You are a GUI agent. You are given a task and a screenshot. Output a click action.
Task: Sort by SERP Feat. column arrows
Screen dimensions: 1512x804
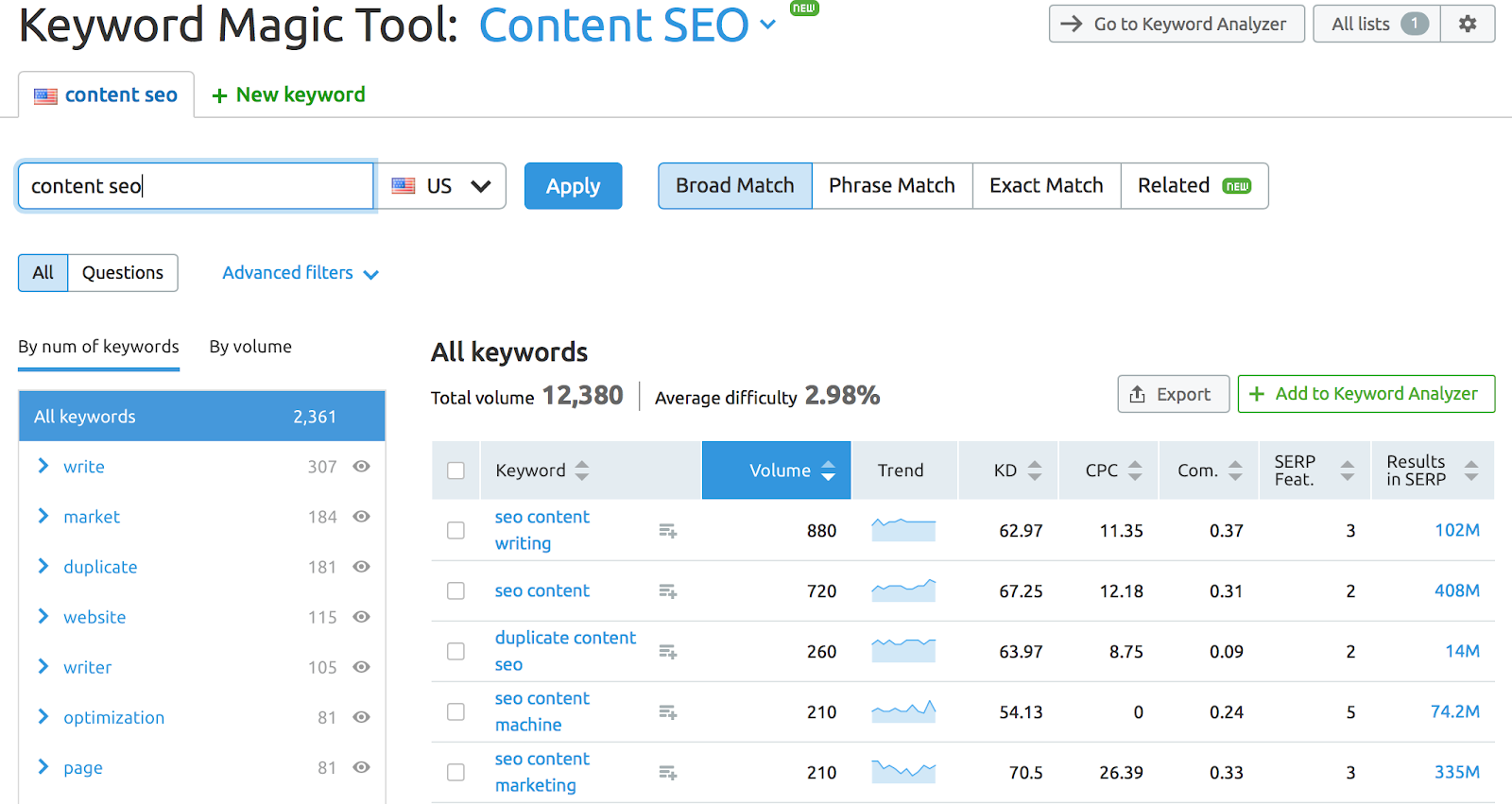[1348, 470]
